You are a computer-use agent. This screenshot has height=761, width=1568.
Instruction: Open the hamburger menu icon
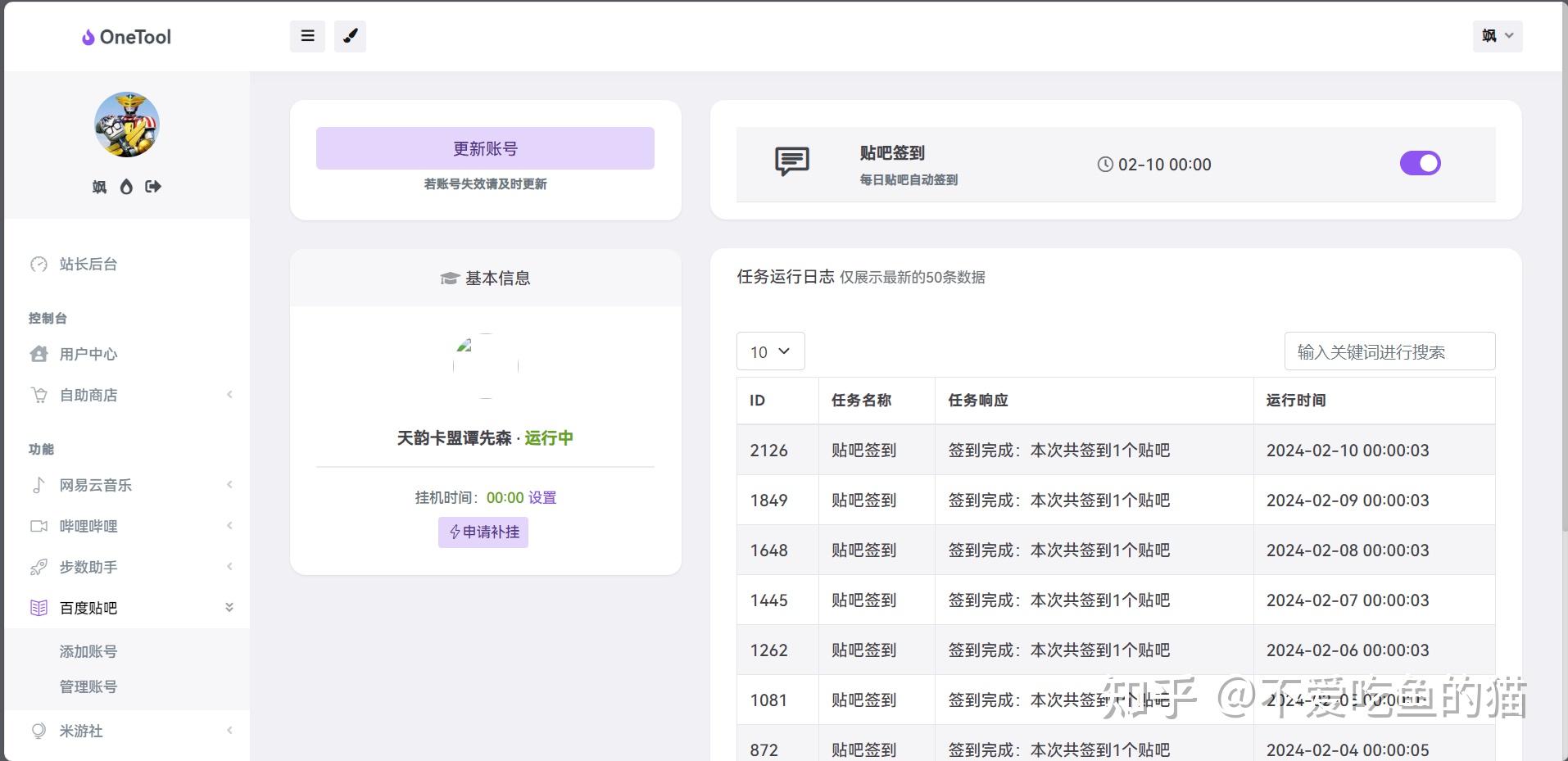point(307,36)
